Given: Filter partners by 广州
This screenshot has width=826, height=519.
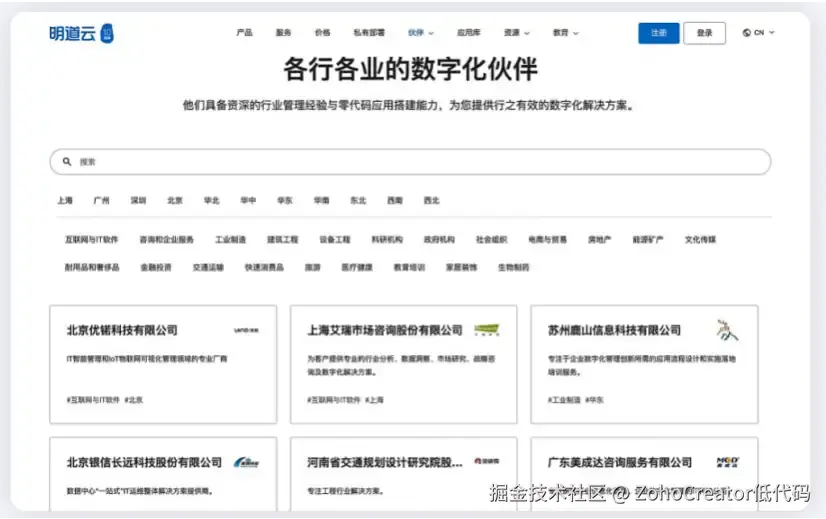Looking at the screenshot, I should point(101,200).
